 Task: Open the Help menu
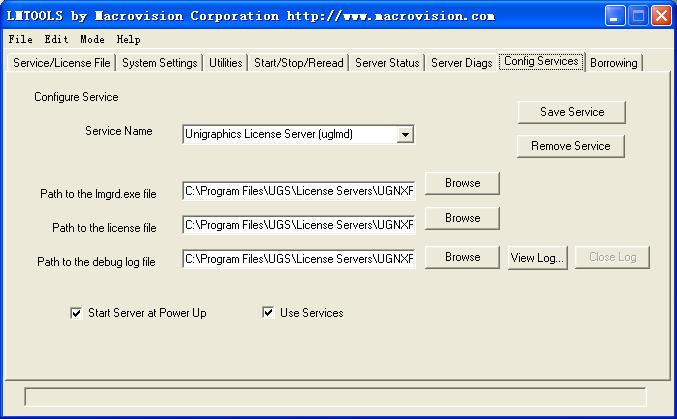pyautogui.click(x=128, y=39)
